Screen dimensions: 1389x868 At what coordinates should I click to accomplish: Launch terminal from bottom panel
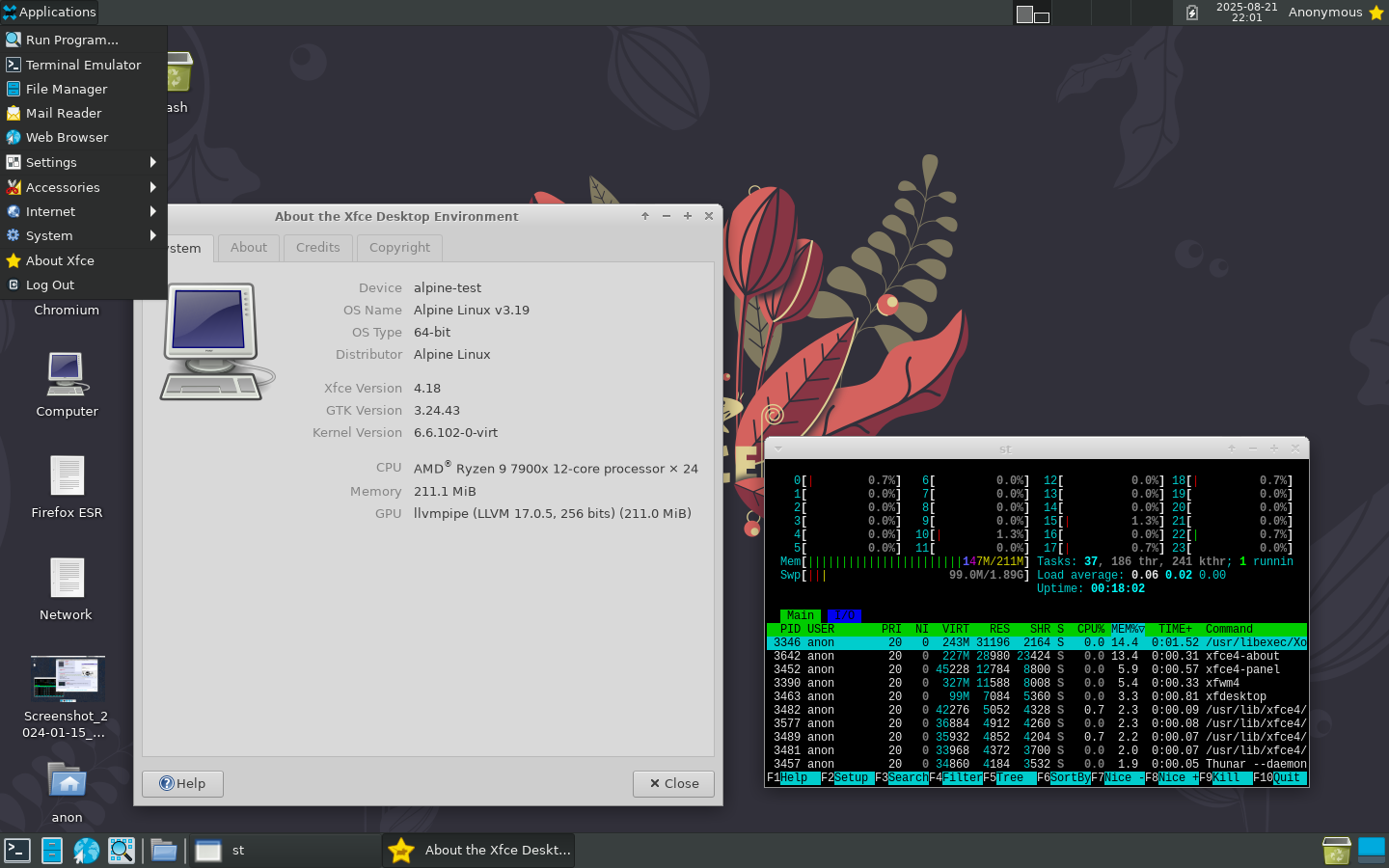pos(17,850)
